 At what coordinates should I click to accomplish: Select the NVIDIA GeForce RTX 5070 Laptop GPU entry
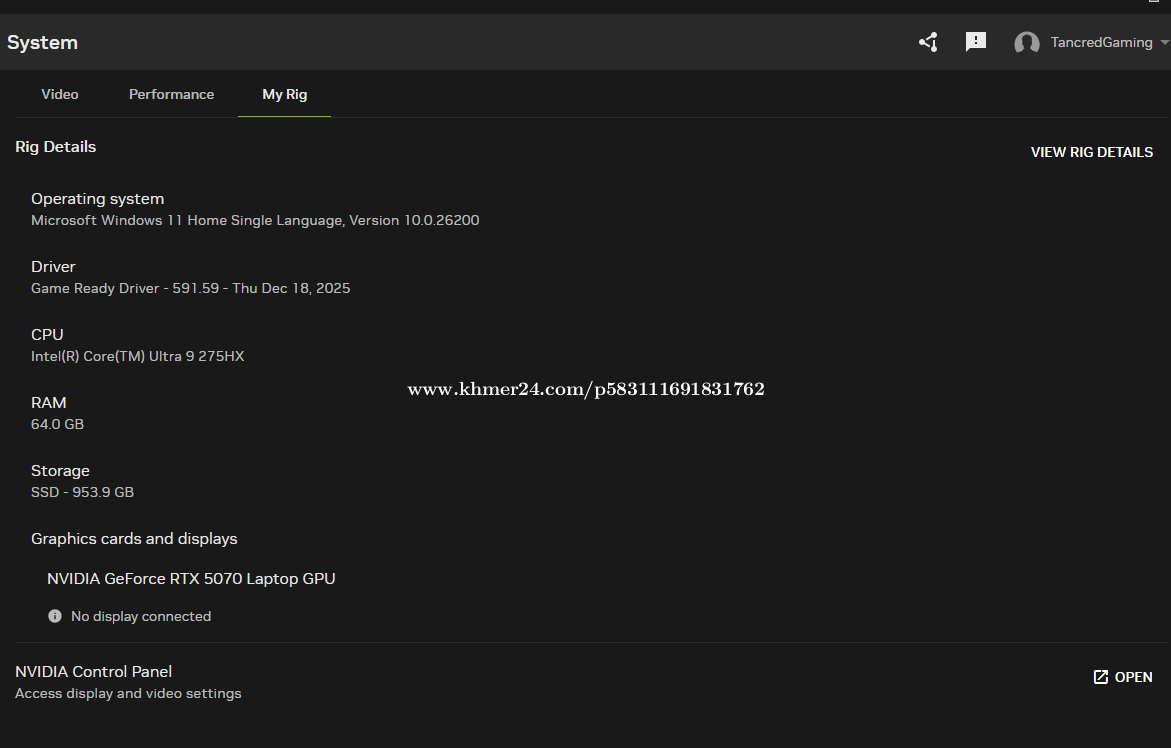[x=191, y=578]
